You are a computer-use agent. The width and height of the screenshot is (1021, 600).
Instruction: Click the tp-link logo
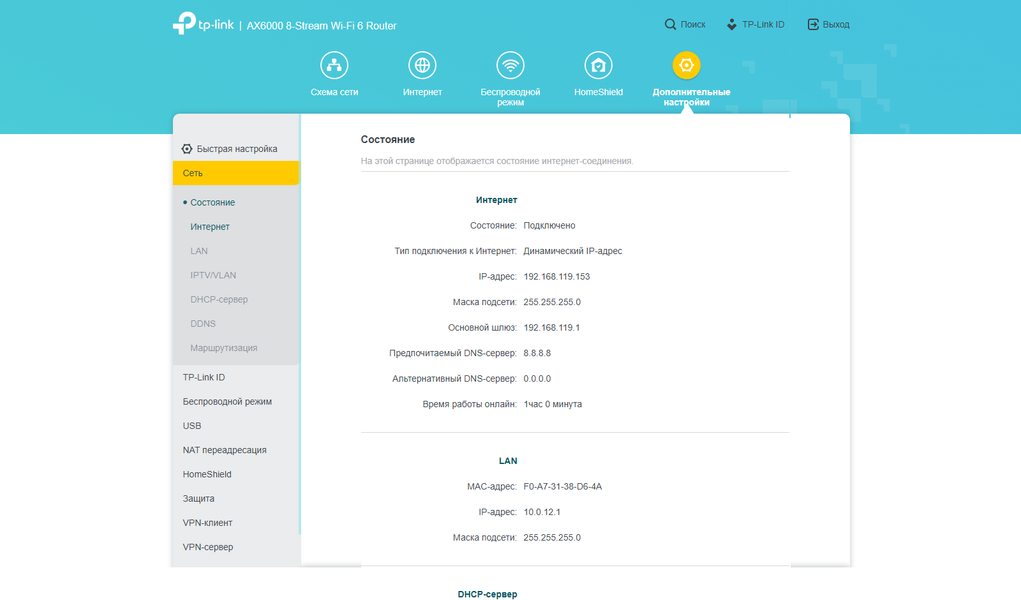click(203, 23)
